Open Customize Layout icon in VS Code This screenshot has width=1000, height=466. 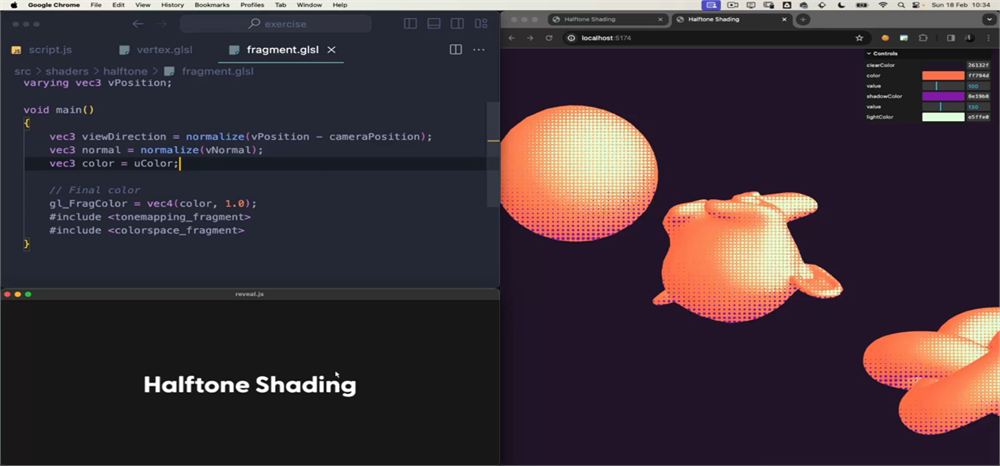pos(482,24)
